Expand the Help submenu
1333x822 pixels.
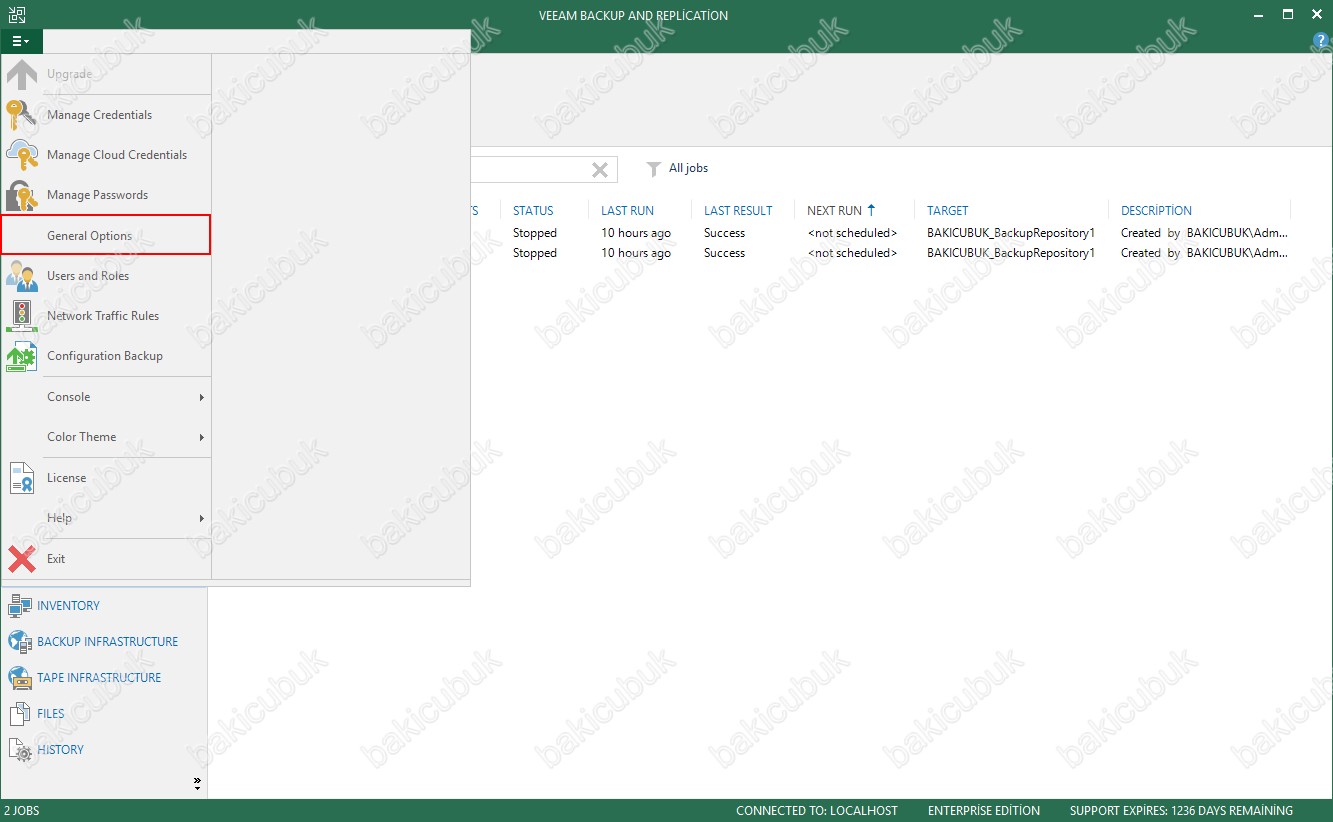(105, 518)
